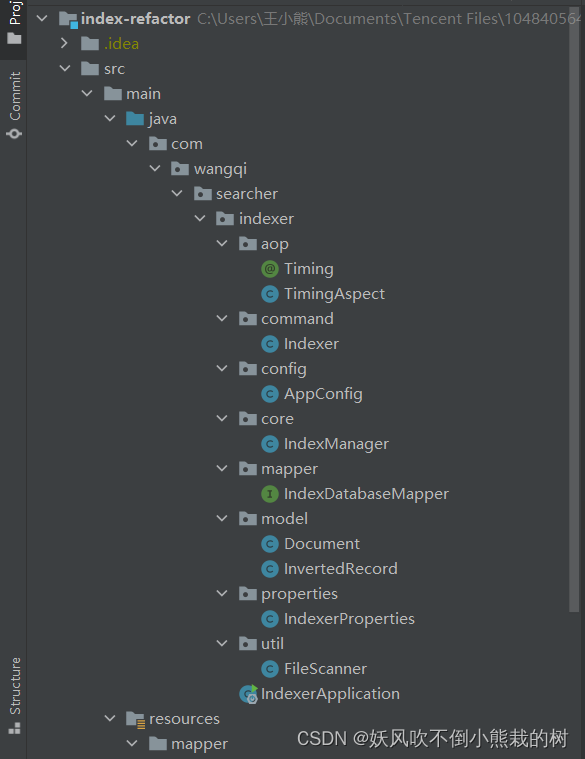Screen dimensions: 585x759
Task: Collapse the searcher package chevron
Action: tap(177, 194)
